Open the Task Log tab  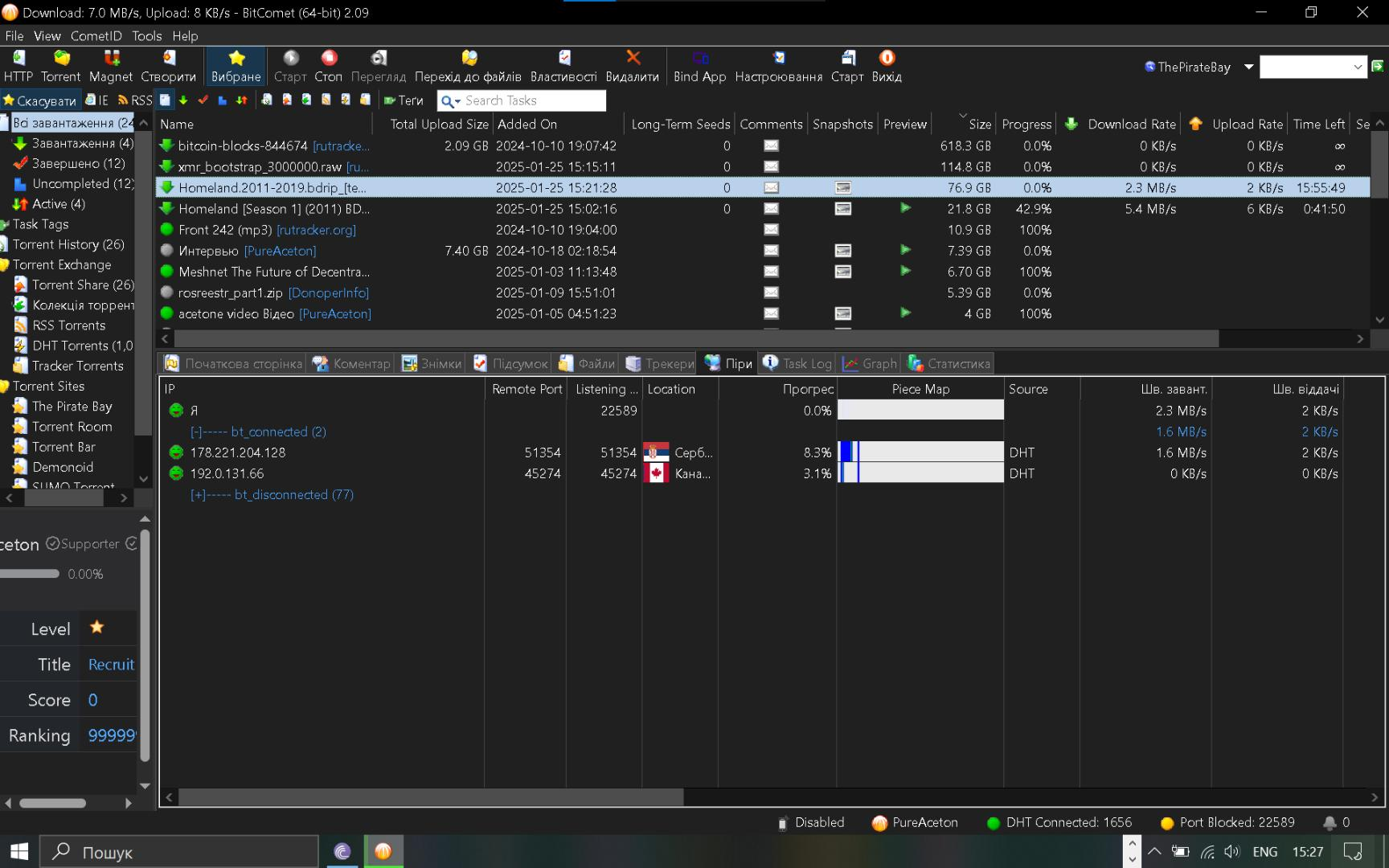pos(797,364)
